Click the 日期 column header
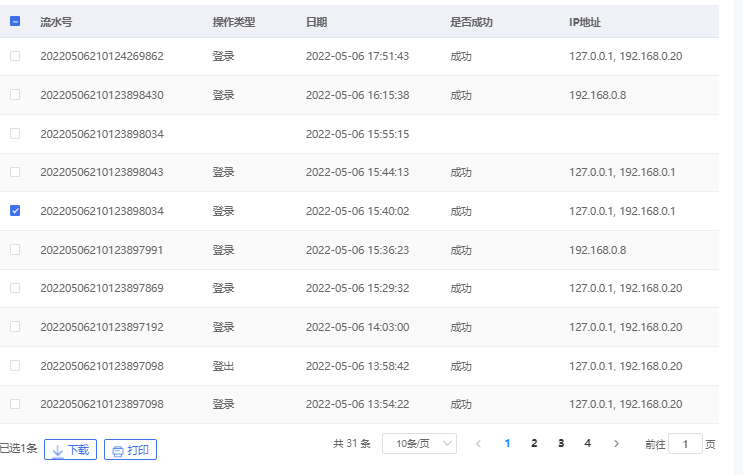 click(316, 21)
